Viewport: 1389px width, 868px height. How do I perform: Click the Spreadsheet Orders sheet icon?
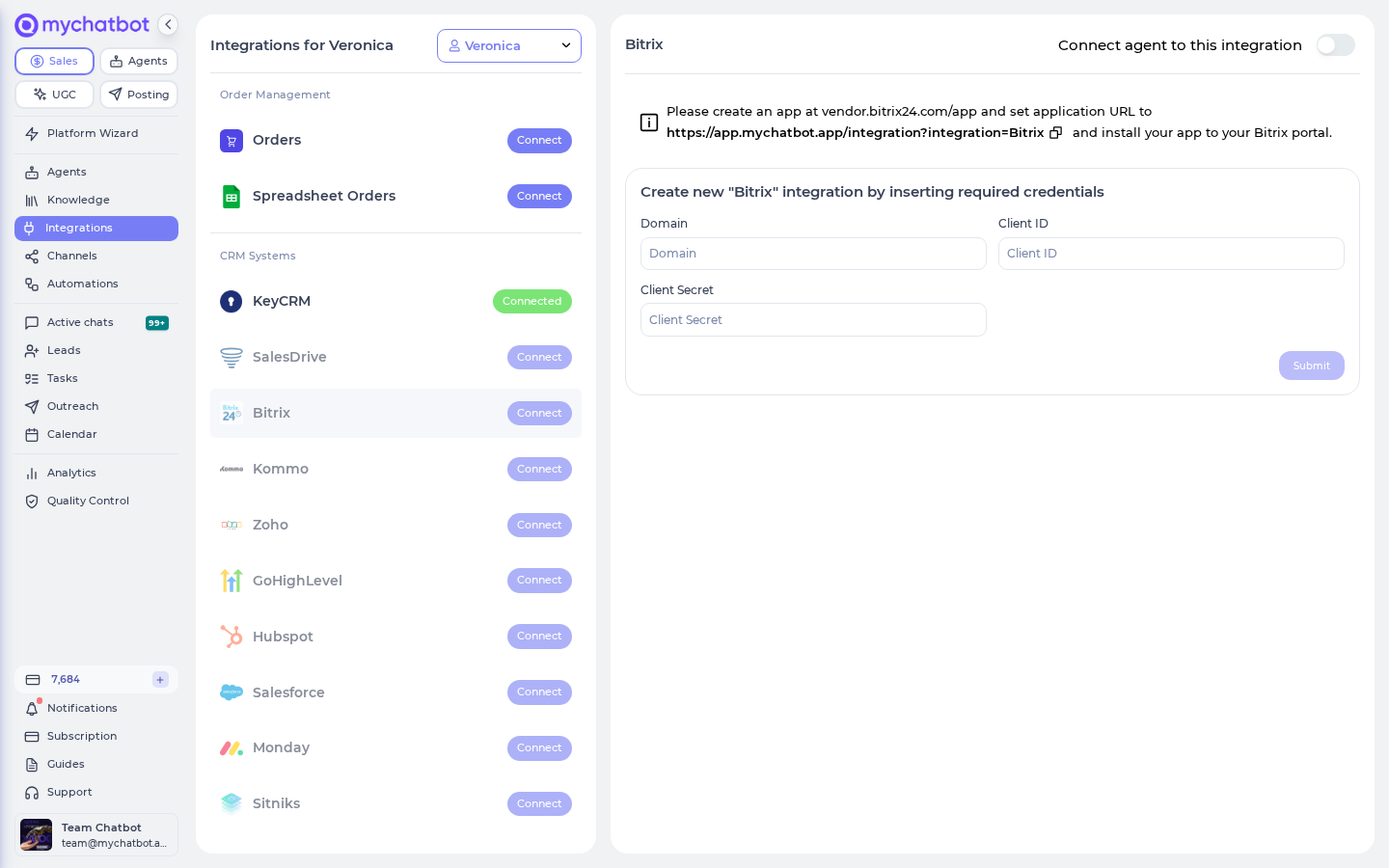point(231,197)
